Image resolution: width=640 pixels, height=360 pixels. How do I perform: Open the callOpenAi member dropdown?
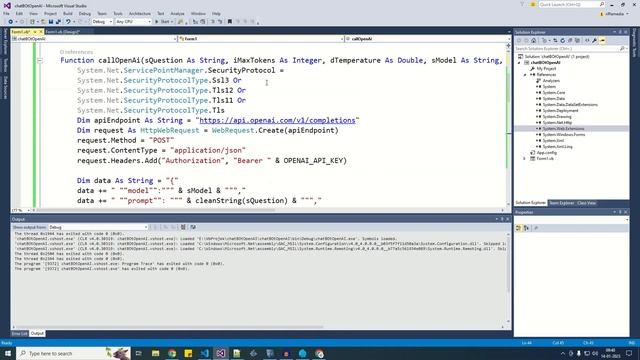[427, 39]
